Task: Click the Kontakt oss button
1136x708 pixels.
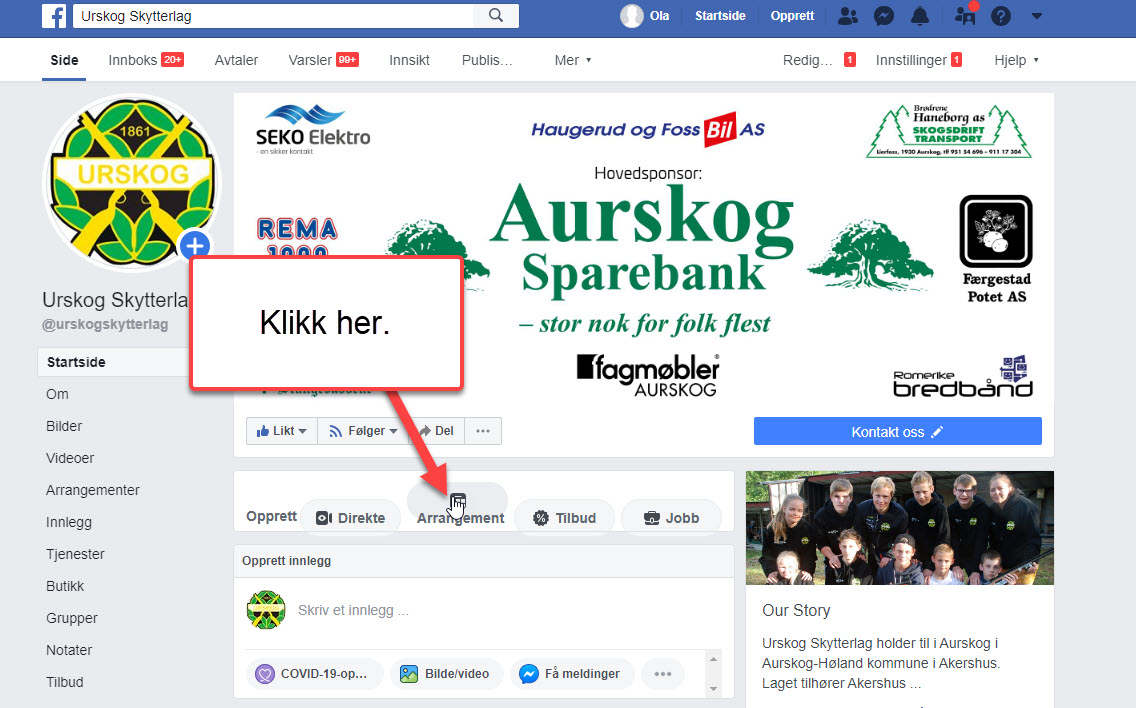Action: click(x=898, y=431)
